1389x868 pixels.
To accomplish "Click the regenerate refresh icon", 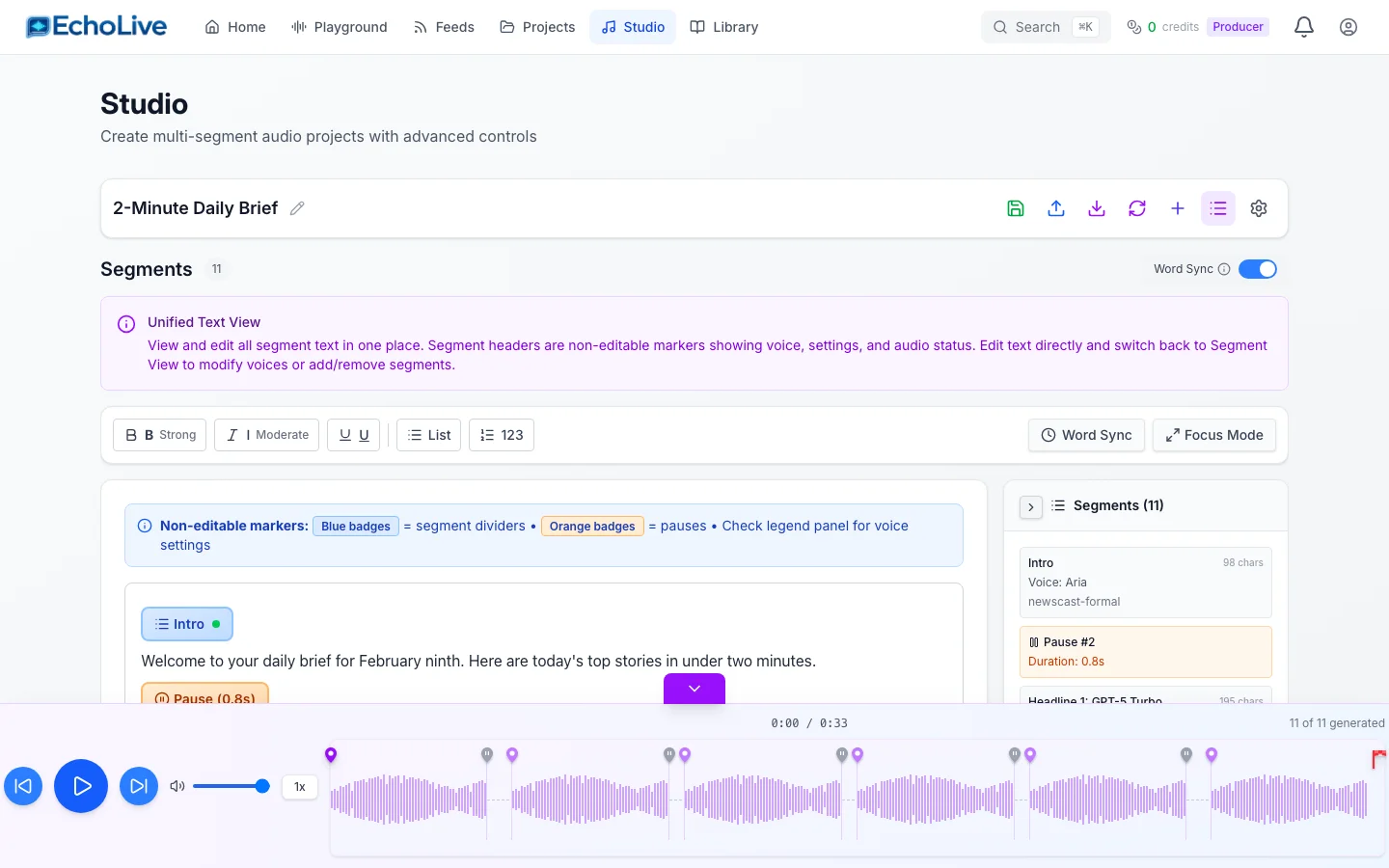I will point(1137,208).
